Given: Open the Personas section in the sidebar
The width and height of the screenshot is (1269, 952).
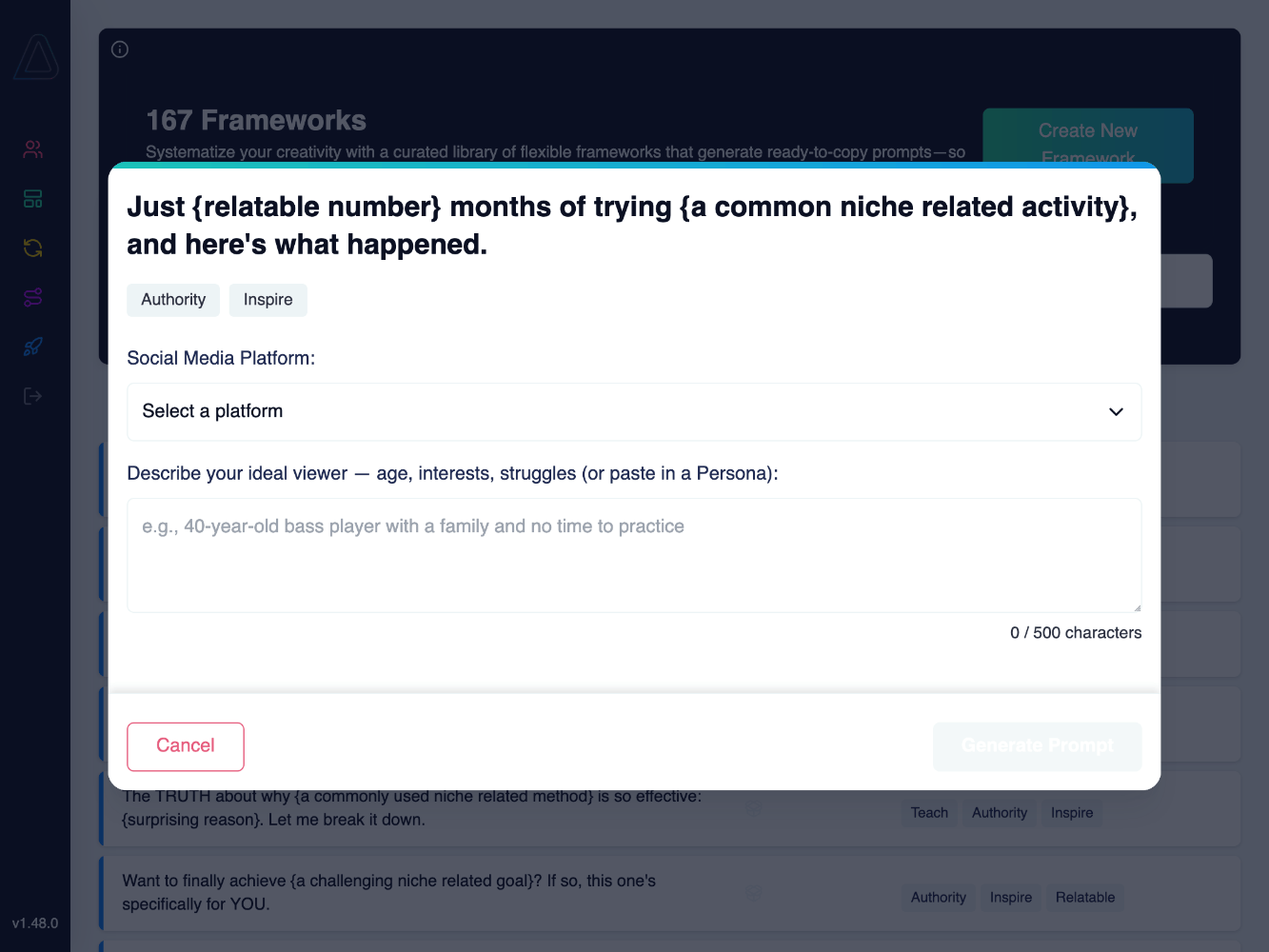Looking at the screenshot, I should (32, 149).
